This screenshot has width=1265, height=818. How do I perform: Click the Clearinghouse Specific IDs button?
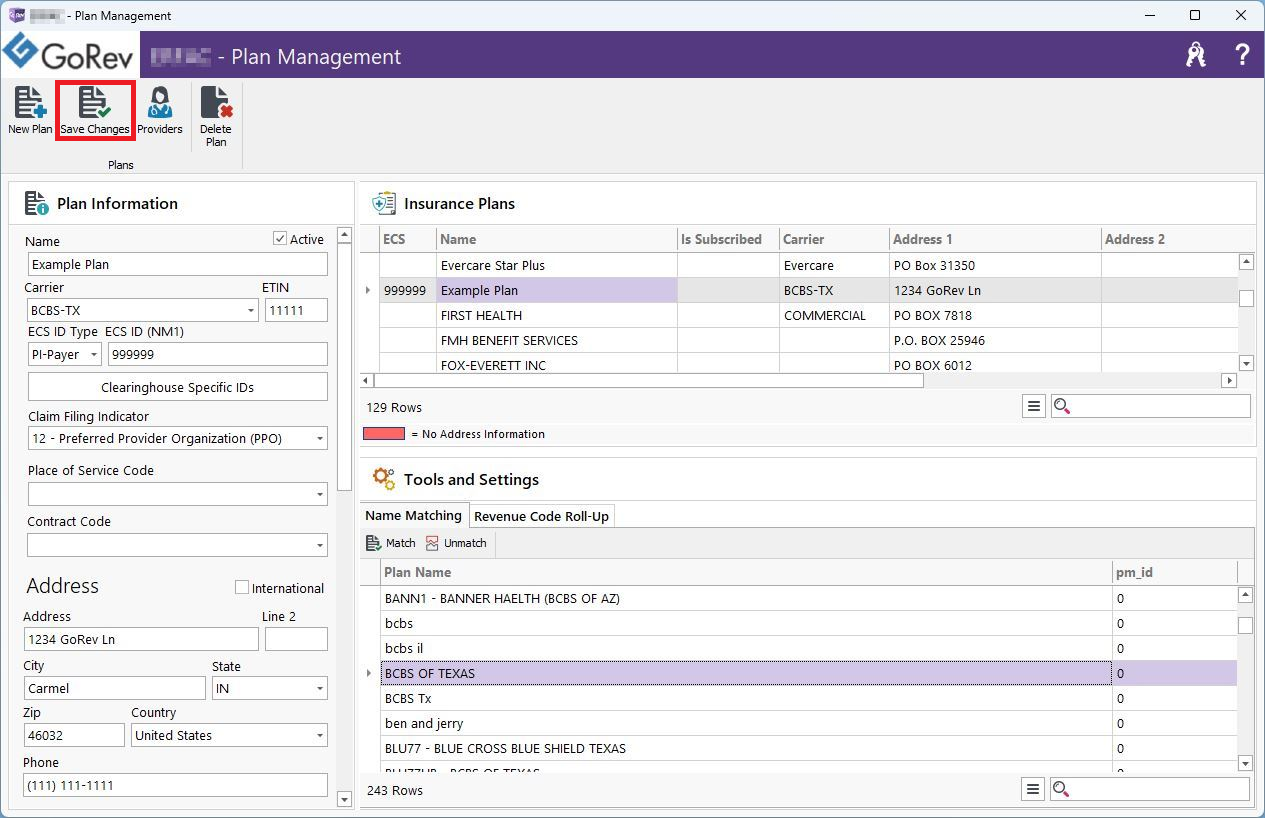[x=178, y=387]
